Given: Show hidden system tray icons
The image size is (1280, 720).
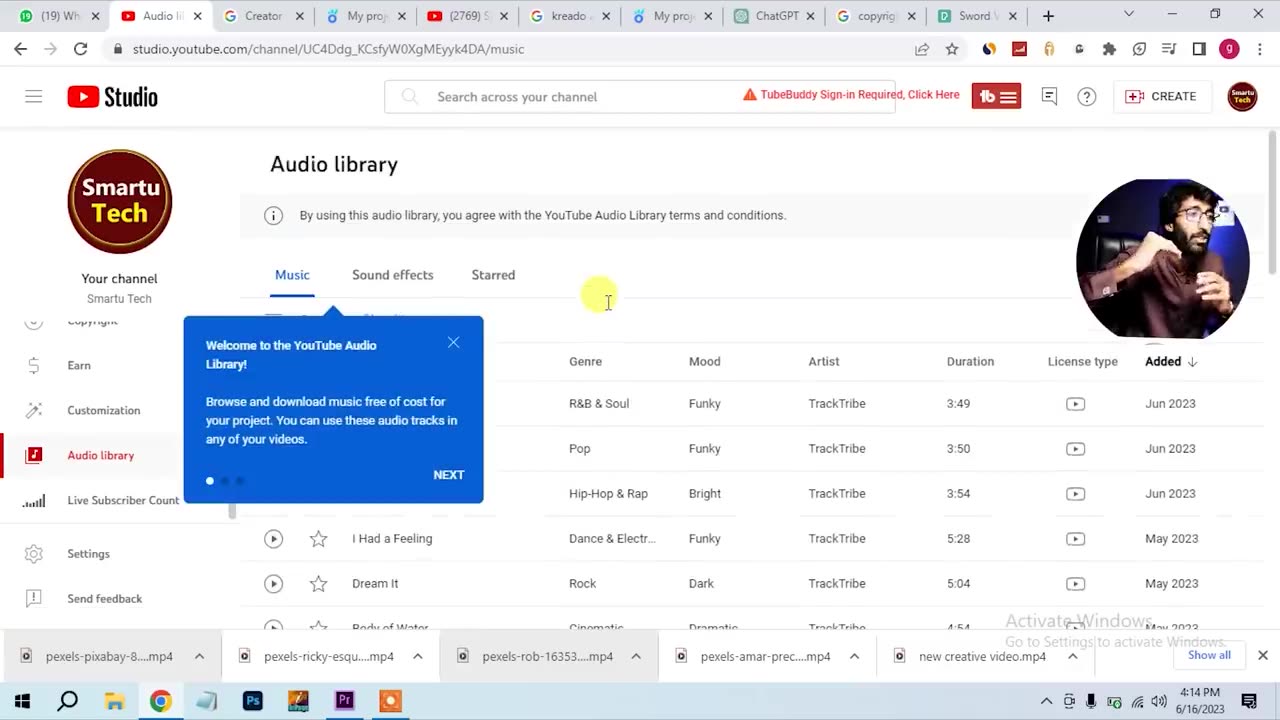Looking at the screenshot, I should (x=1046, y=701).
